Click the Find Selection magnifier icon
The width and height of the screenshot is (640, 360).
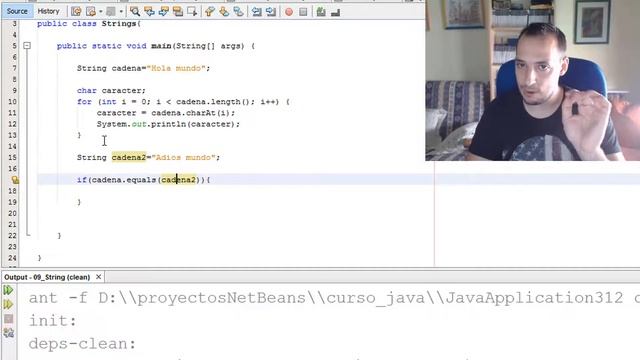tap(135, 12)
